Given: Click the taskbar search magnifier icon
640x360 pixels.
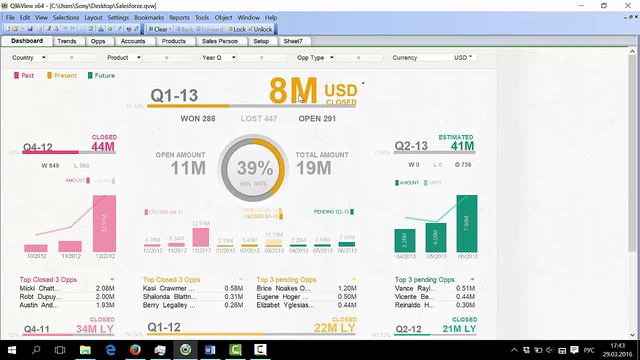Looking at the screenshot, I should [x=36, y=350].
